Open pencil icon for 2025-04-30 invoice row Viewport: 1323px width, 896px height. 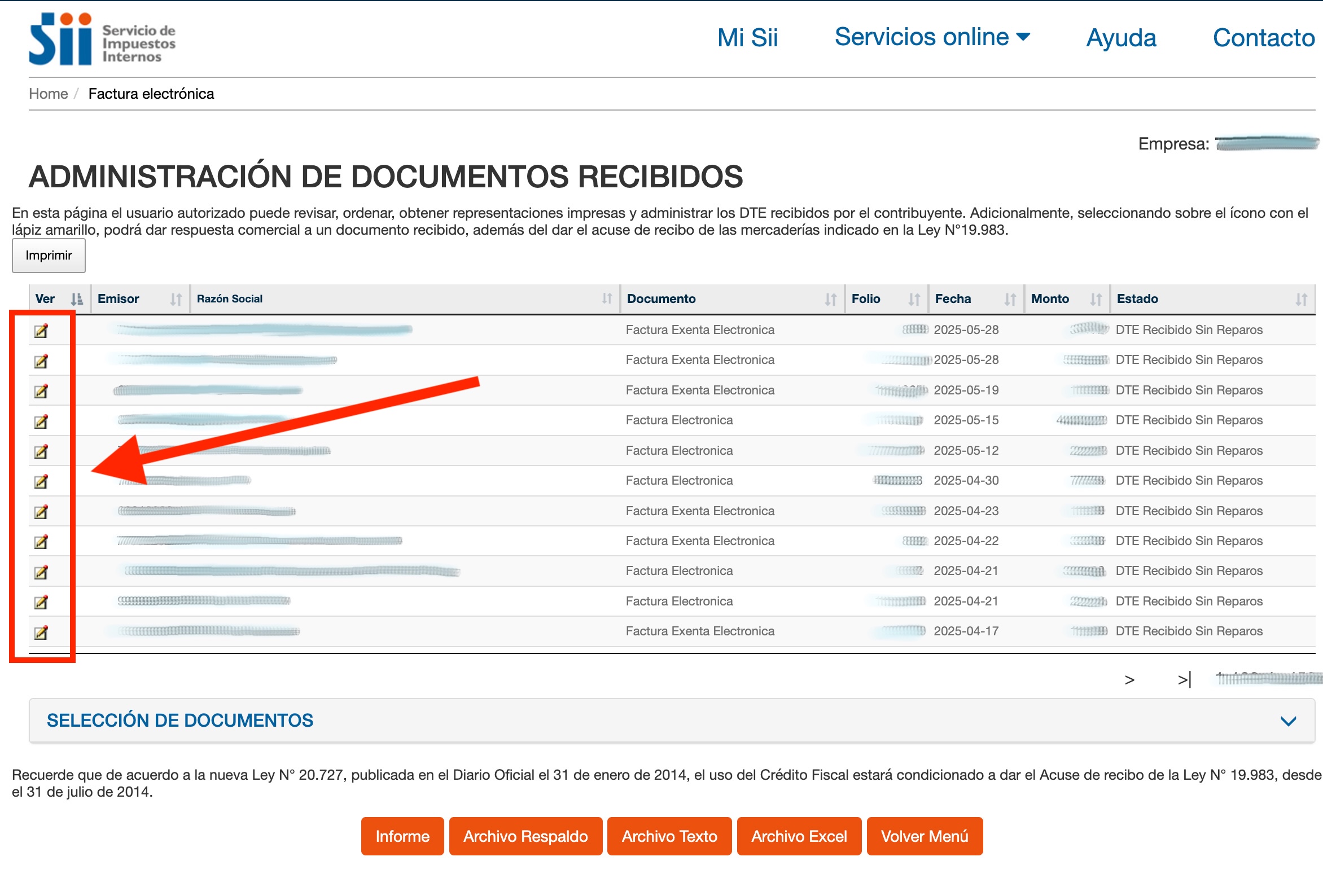coord(41,482)
